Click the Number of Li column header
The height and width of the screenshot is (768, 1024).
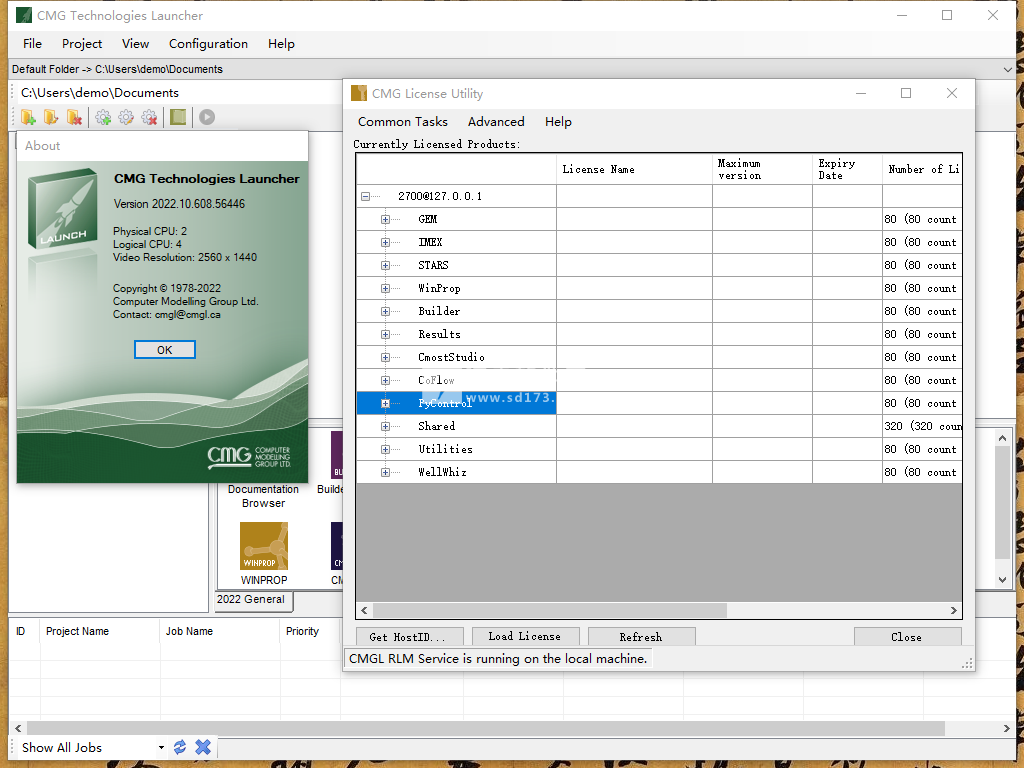[922, 169]
